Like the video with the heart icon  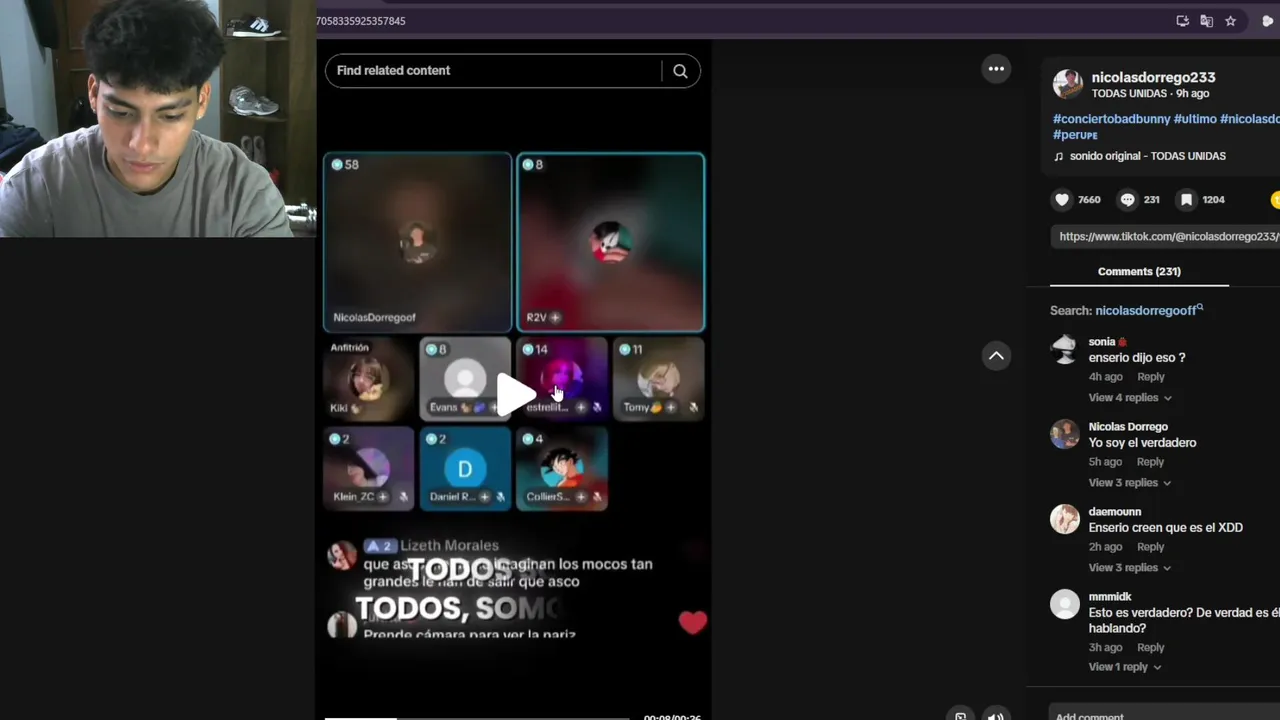(1062, 200)
